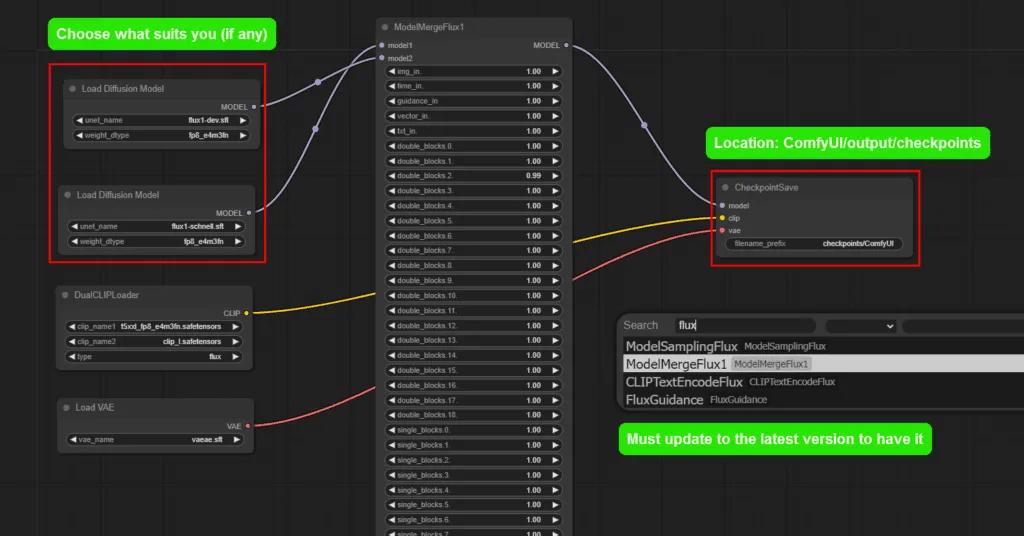
Task: Collapse the CheckpointSave node via its title dot
Action: point(725,187)
